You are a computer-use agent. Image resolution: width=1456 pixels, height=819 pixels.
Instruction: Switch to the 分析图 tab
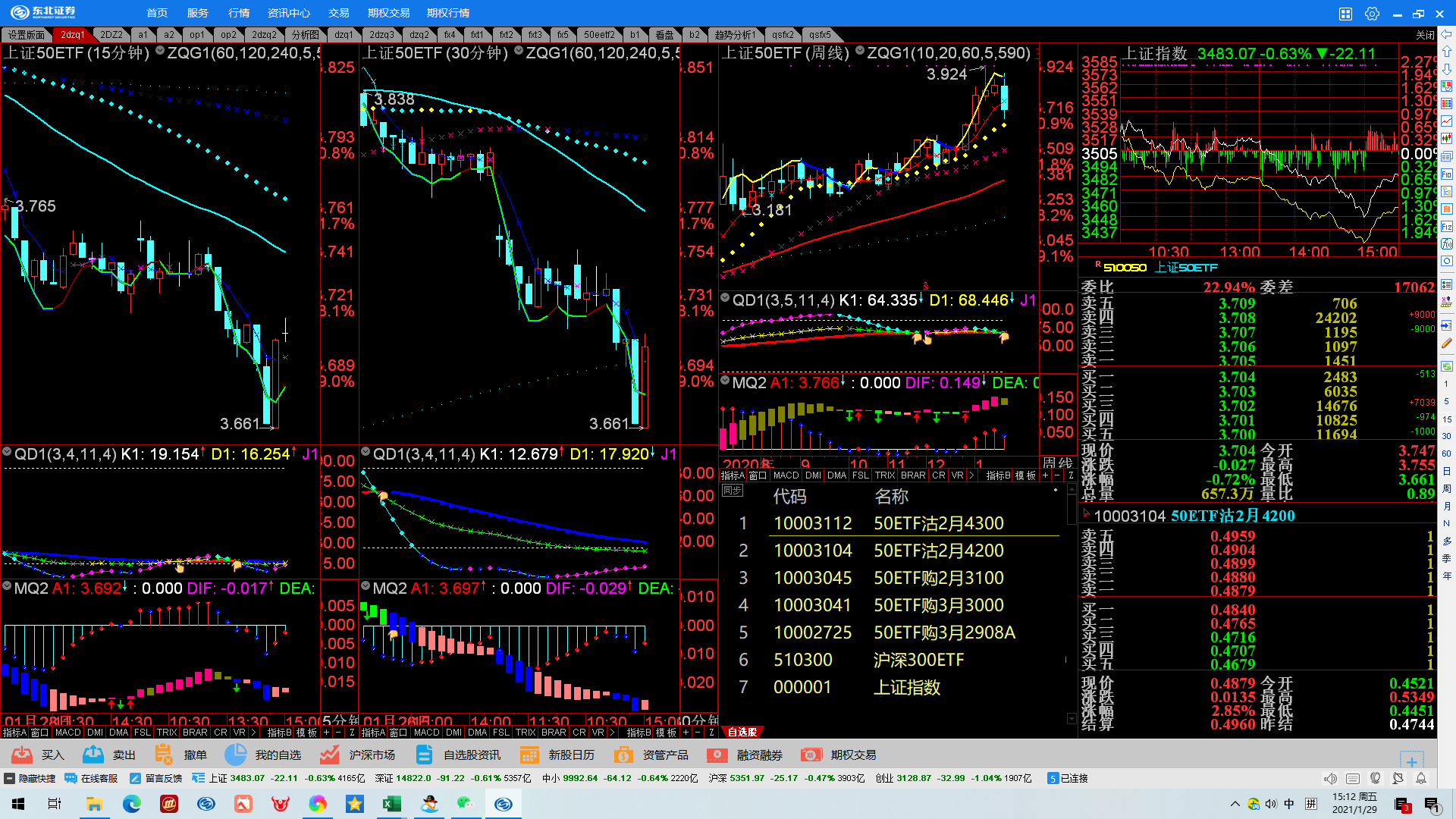[x=305, y=35]
